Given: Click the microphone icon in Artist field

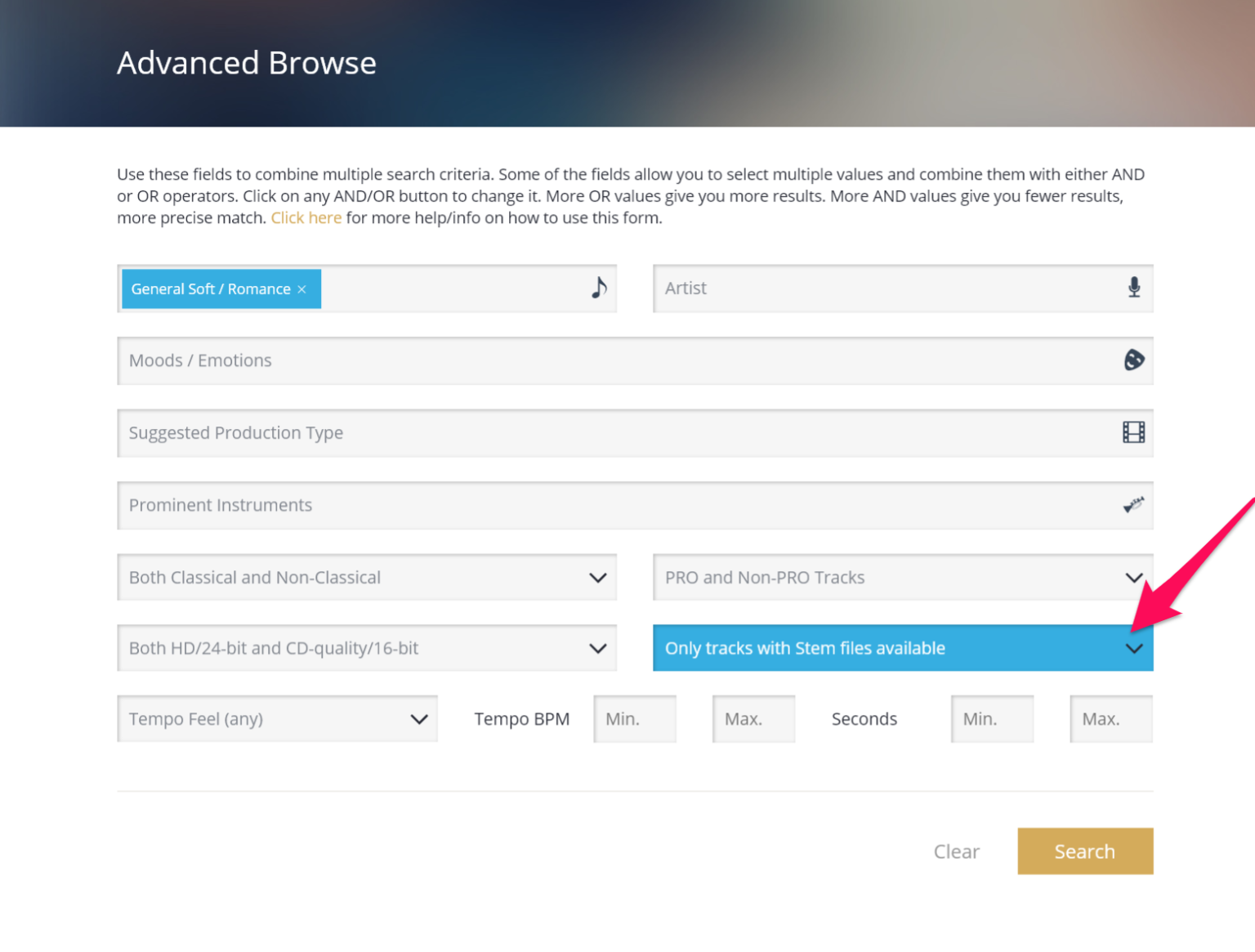Looking at the screenshot, I should point(1133,288).
